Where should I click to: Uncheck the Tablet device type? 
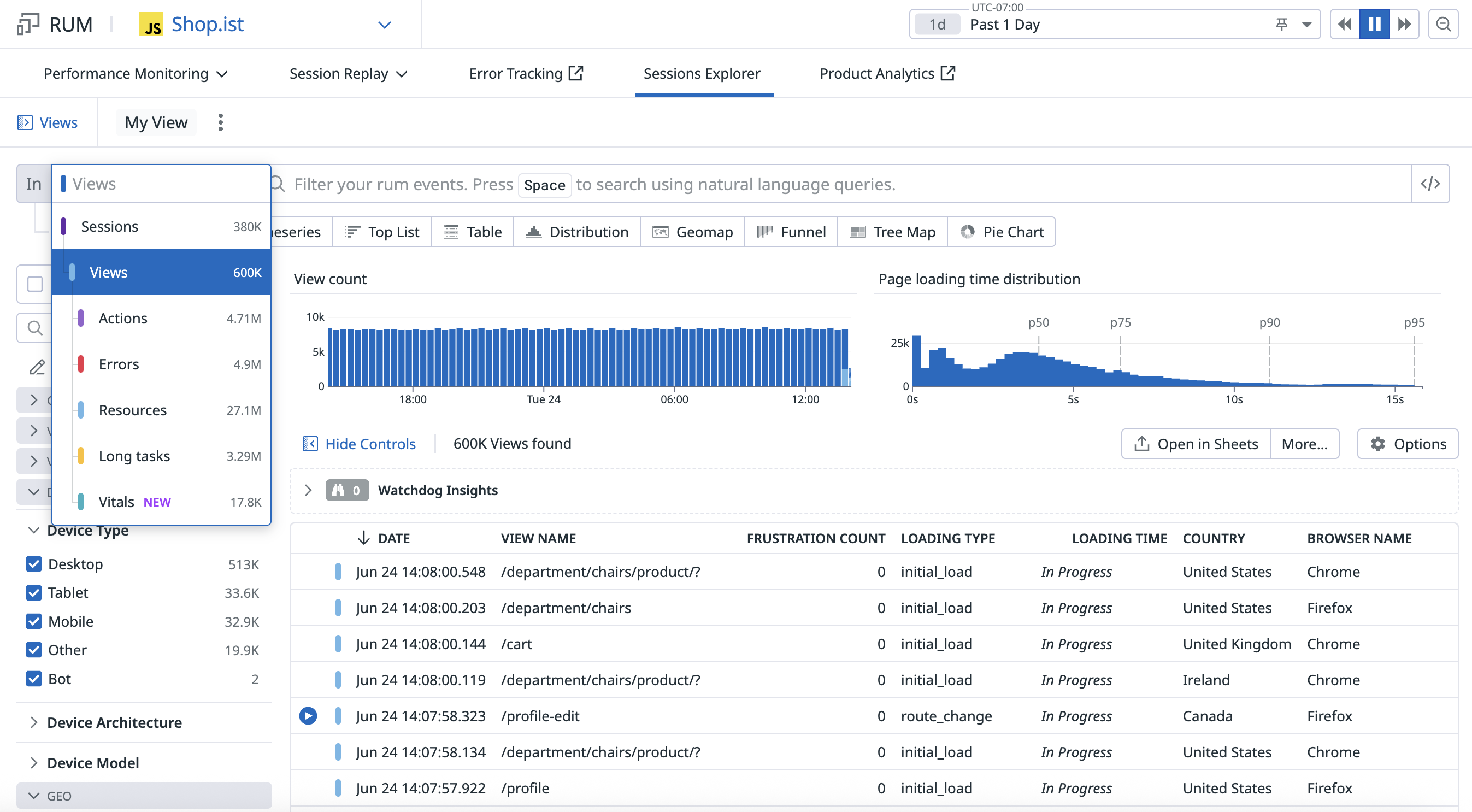coord(34,593)
